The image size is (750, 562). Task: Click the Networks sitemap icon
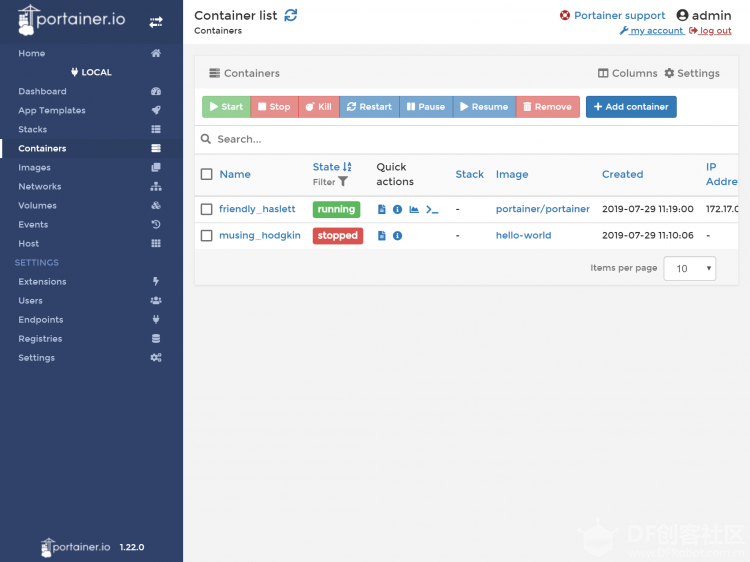pos(156,187)
